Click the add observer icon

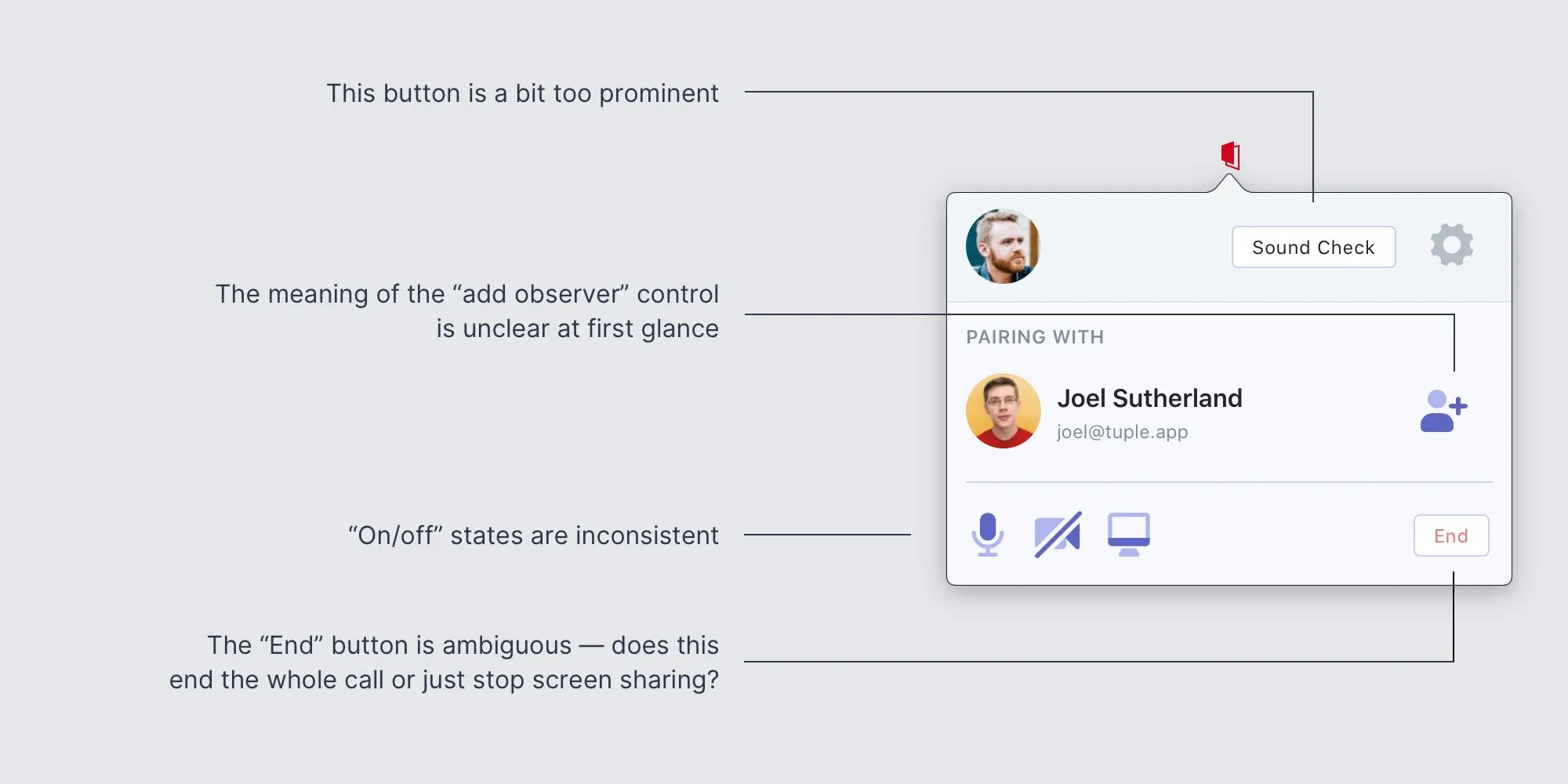1443,412
